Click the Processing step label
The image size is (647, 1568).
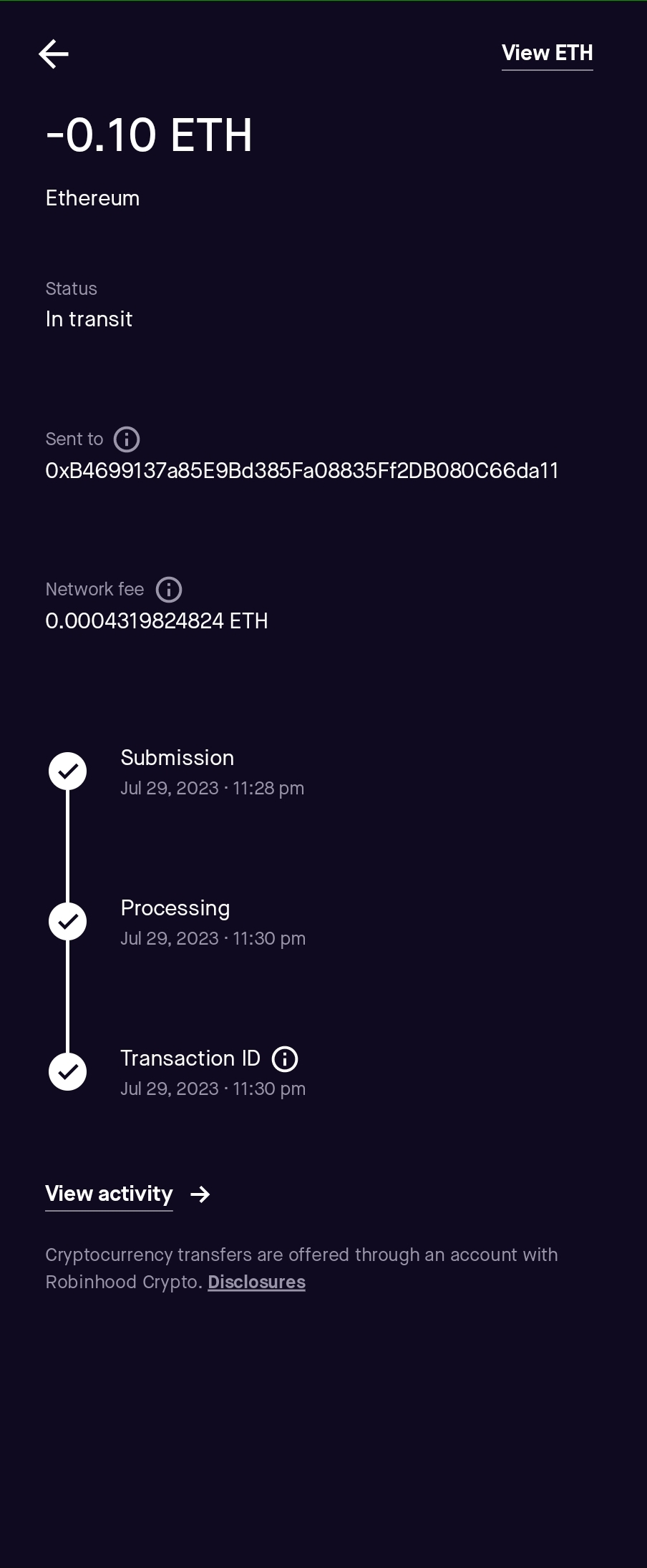(x=175, y=908)
